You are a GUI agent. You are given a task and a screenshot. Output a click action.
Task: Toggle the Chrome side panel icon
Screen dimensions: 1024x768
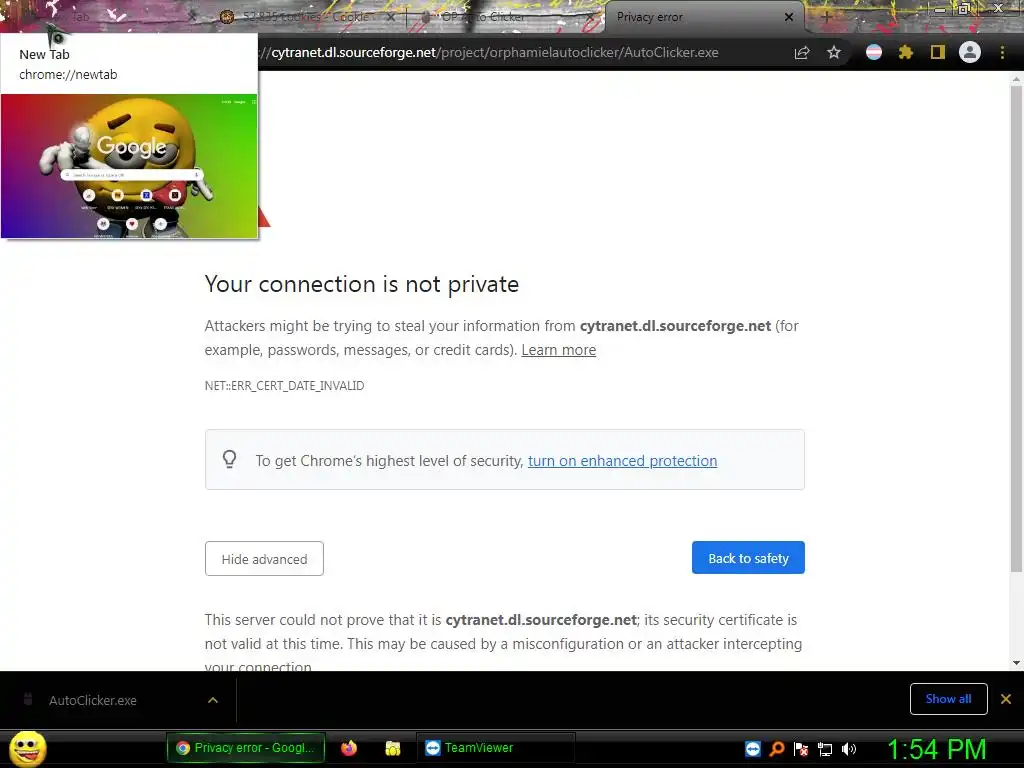pyautogui.click(x=938, y=52)
